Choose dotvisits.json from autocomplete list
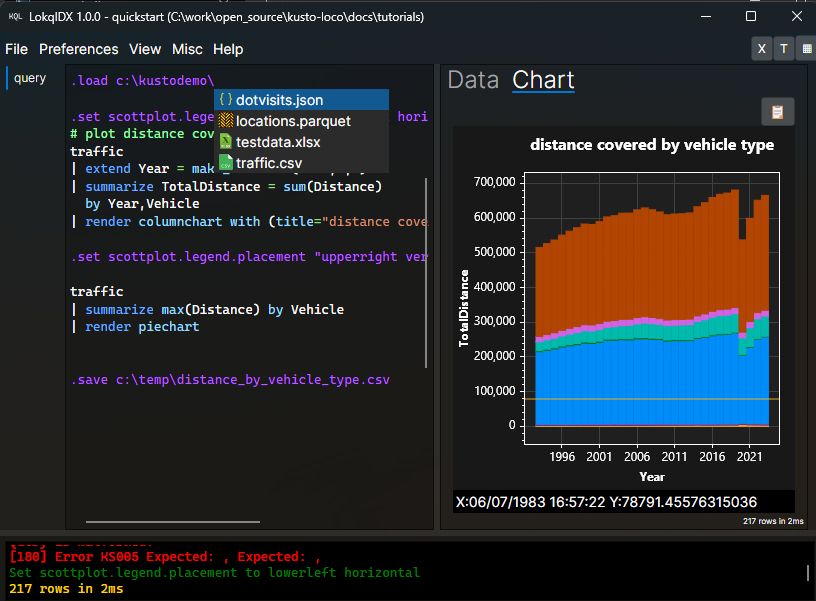 coord(301,99)
